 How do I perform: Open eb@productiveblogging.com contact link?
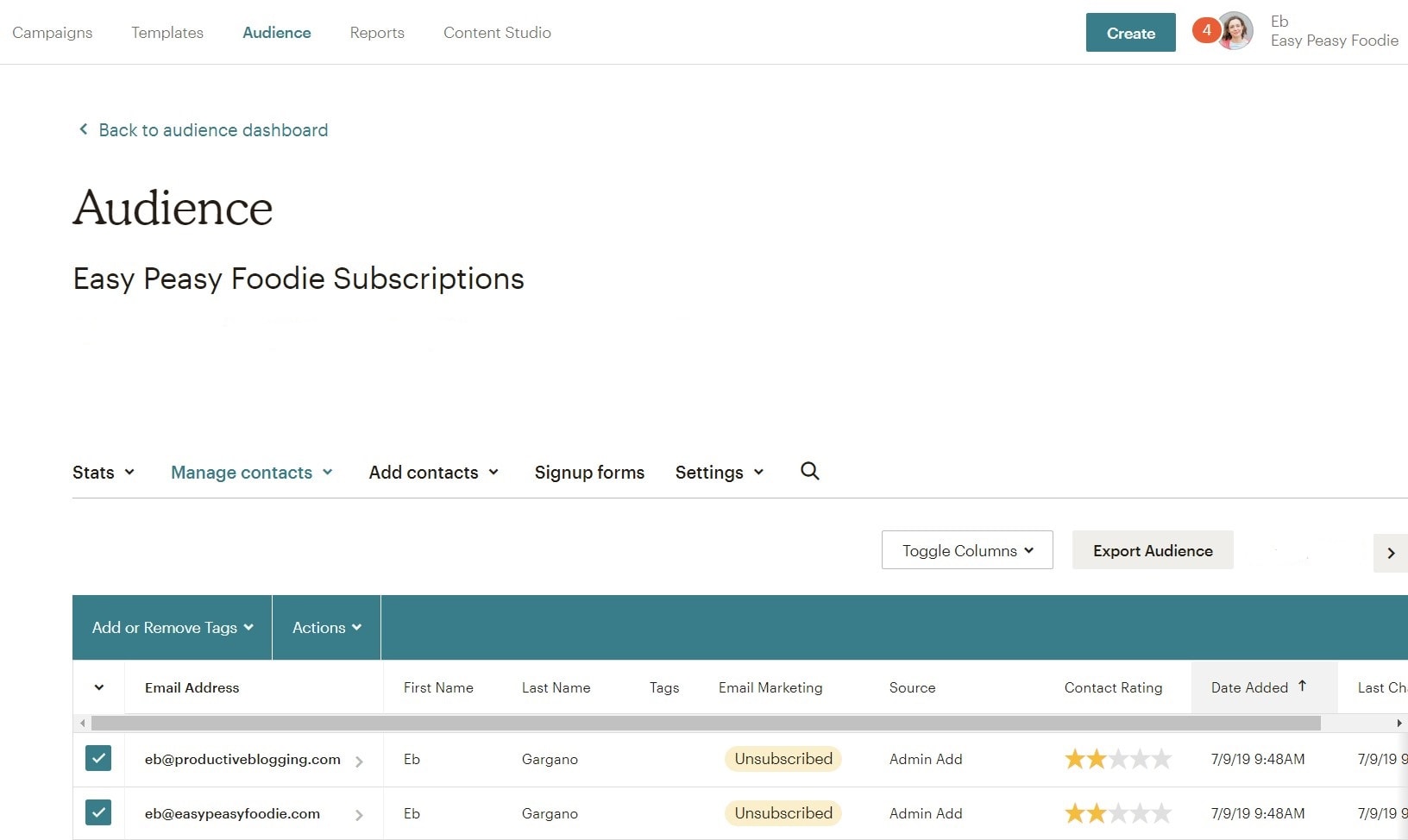click(x=242, y=759)
